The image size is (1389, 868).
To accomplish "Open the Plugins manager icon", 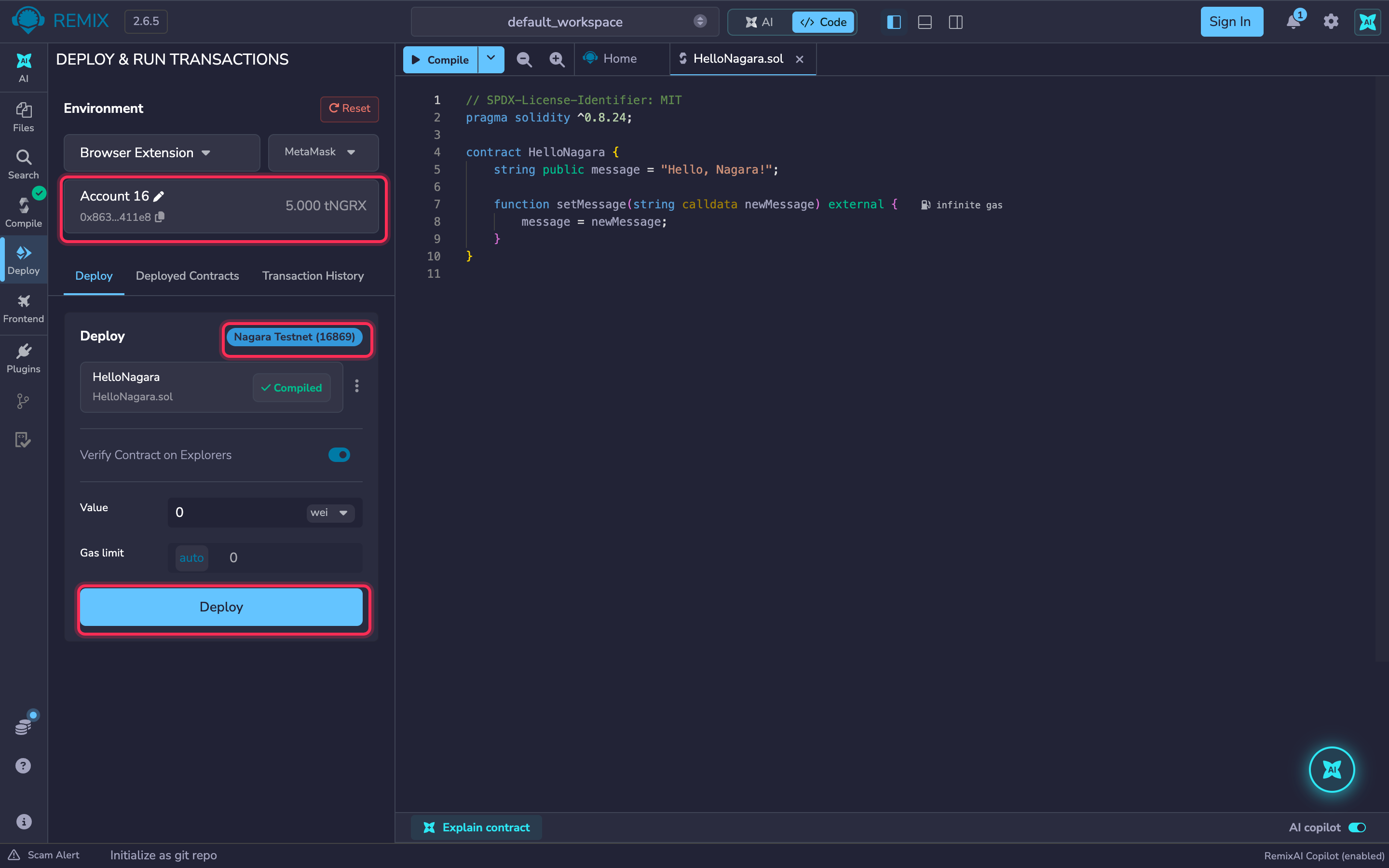I will coord(24,358).
